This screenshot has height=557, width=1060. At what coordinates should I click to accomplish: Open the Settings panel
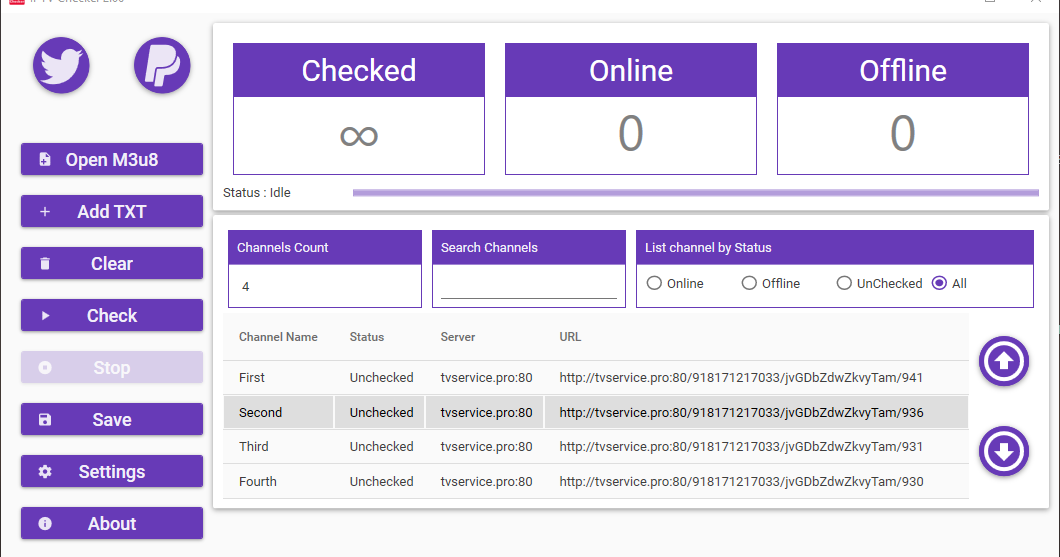click(112, 471)
